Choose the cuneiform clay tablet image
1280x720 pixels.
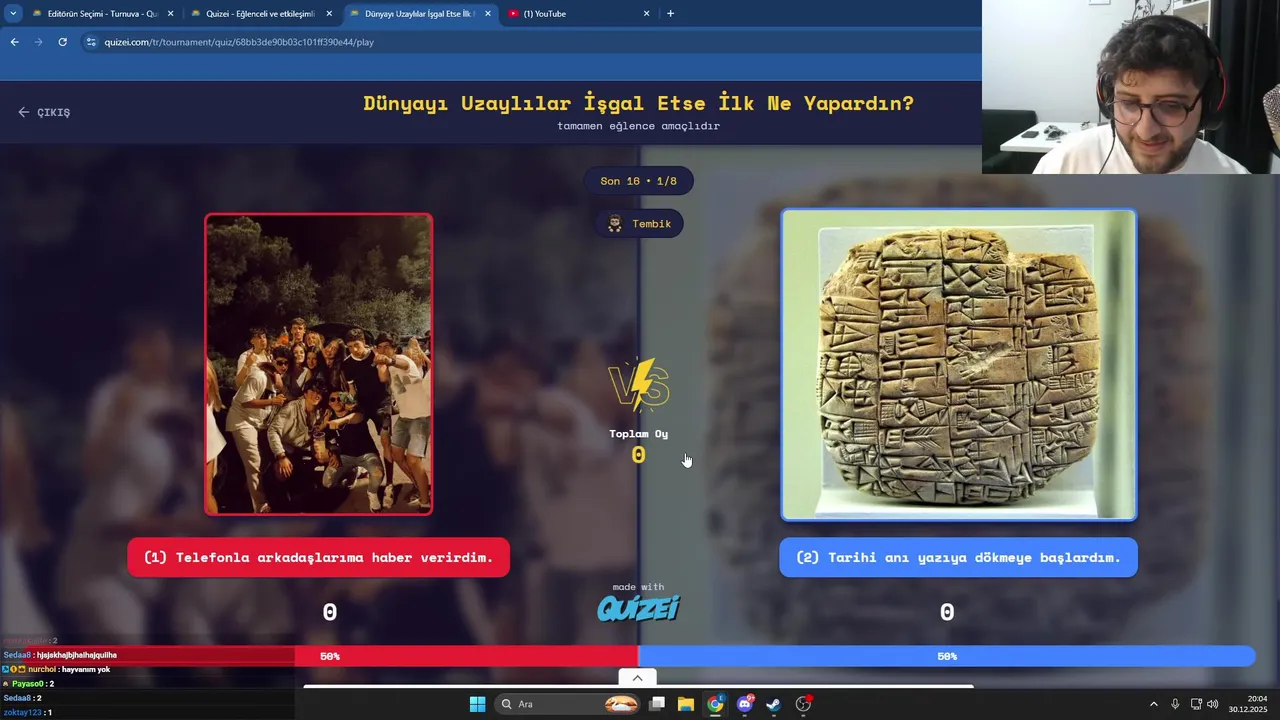click(x=959, y=365)
